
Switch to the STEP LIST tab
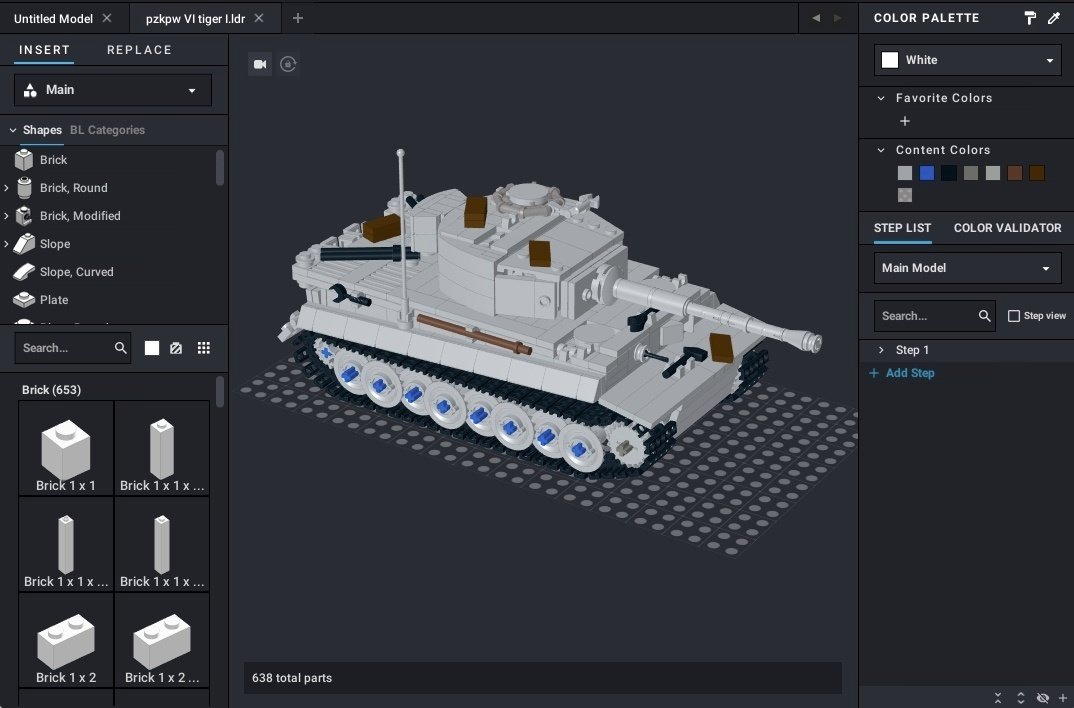(902, 228)
